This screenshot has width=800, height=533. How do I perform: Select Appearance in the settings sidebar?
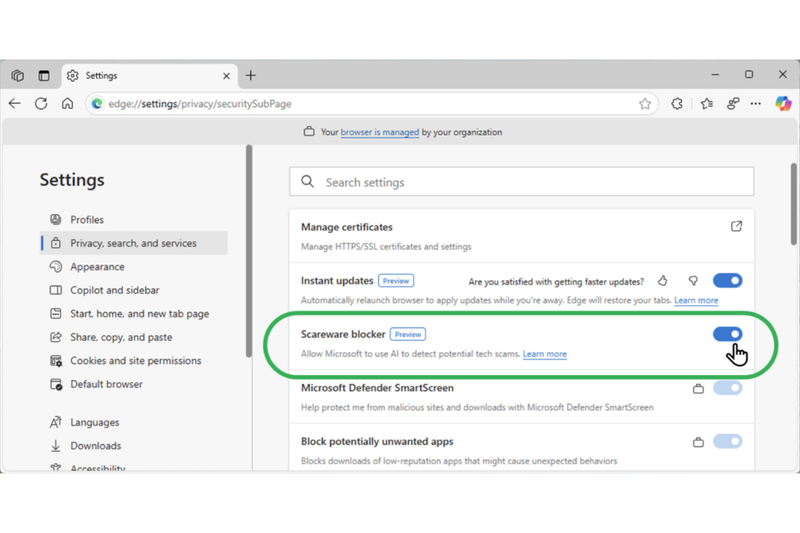(x=97, y=267)
